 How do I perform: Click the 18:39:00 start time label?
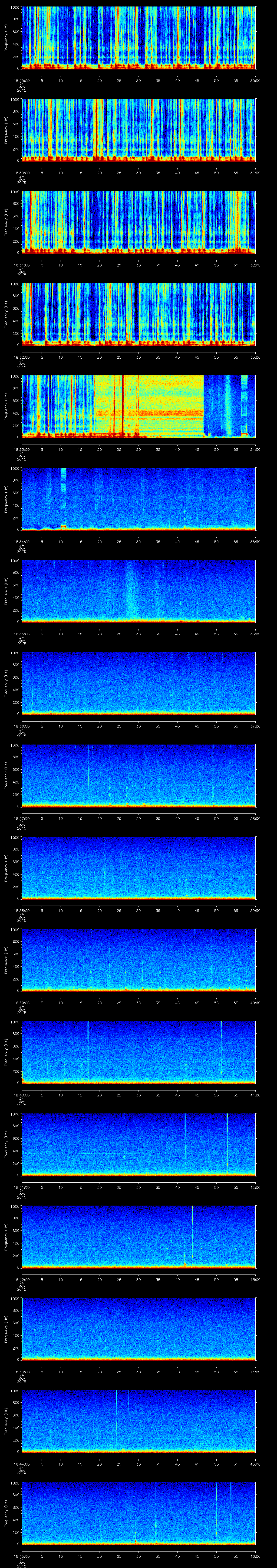(x=21, y=1003)
